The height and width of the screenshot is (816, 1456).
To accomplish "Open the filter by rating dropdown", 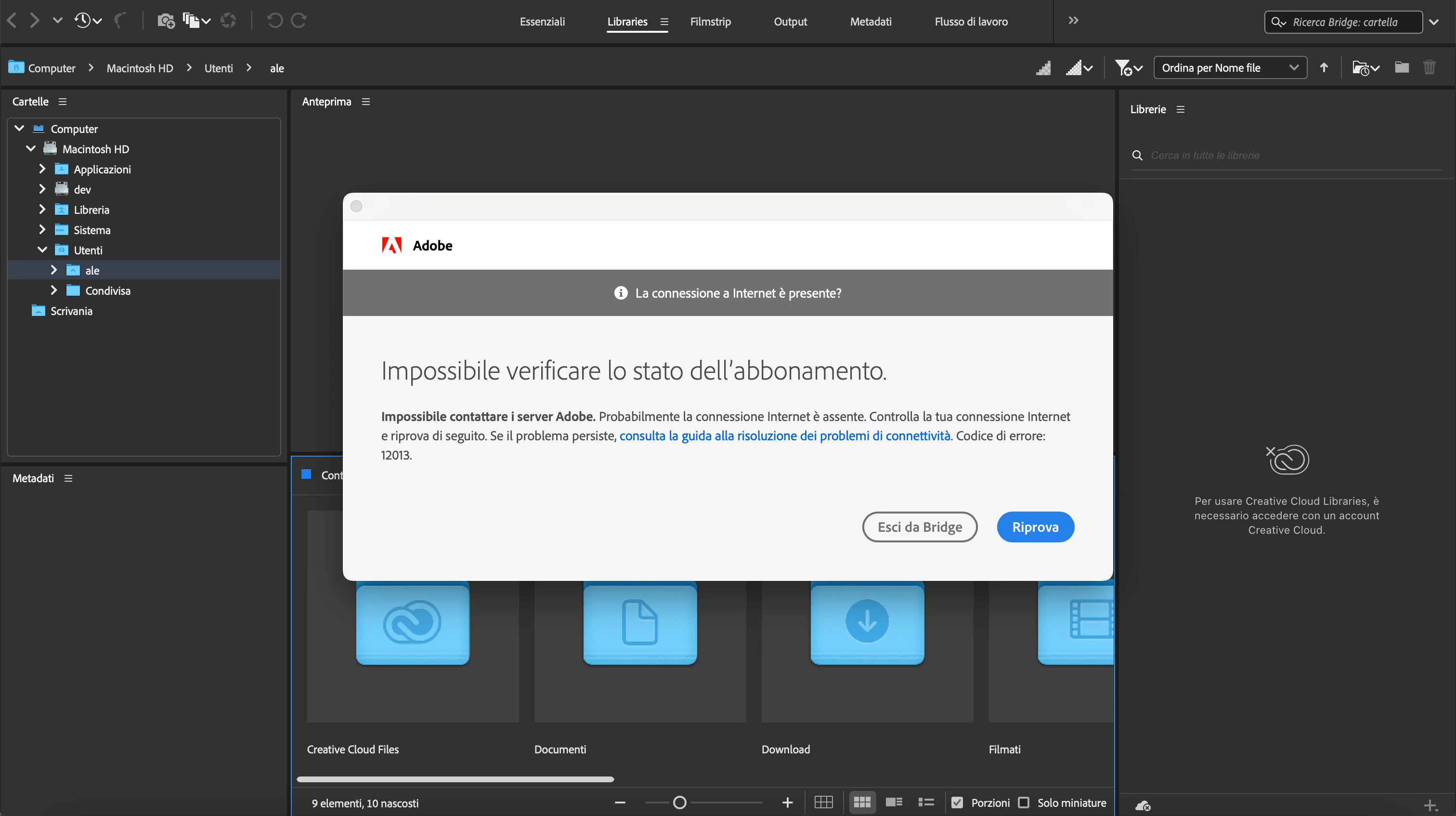I will pyautogui.click(x=1129, y=68).
